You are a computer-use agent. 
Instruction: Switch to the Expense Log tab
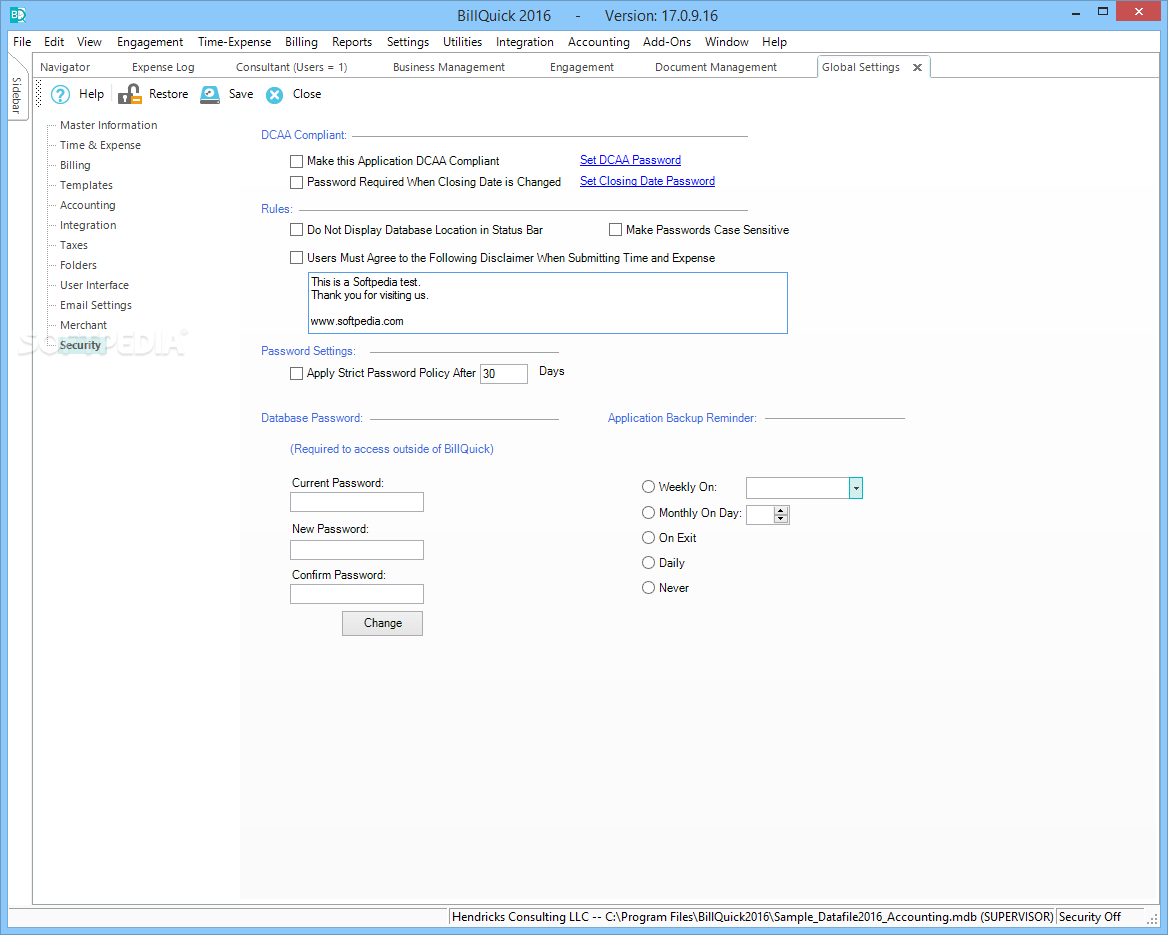coord(163,67)
